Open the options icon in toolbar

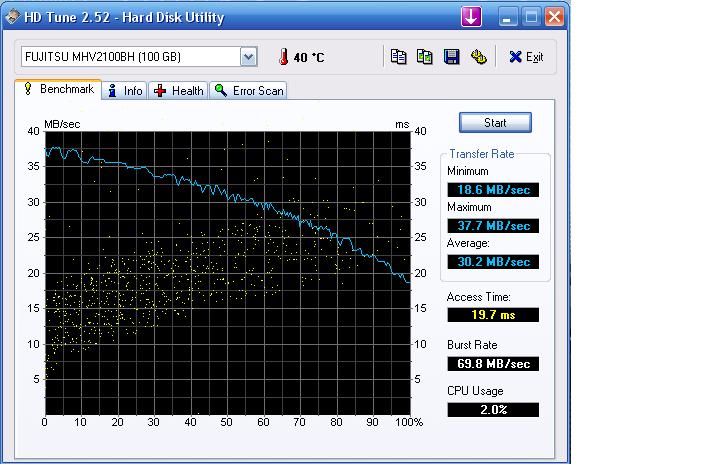478,57
